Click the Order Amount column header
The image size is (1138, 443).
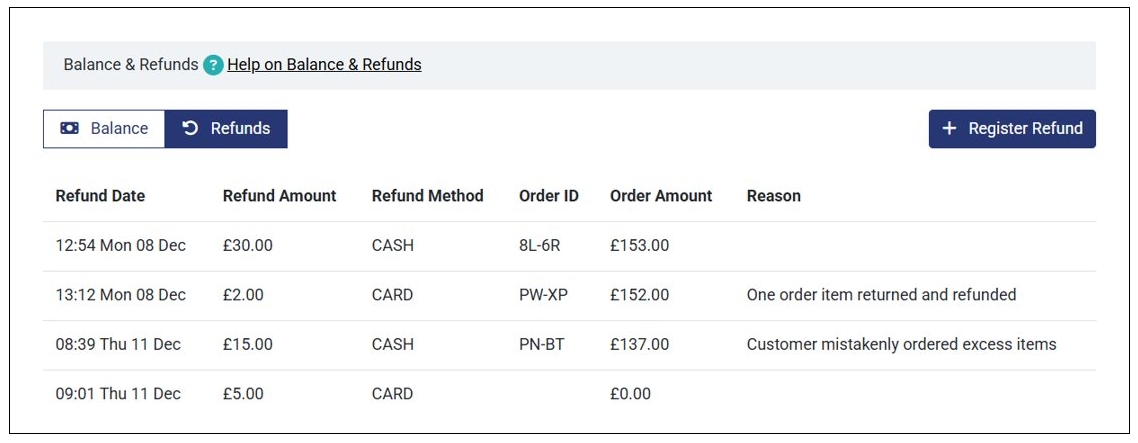coord(661,196)
